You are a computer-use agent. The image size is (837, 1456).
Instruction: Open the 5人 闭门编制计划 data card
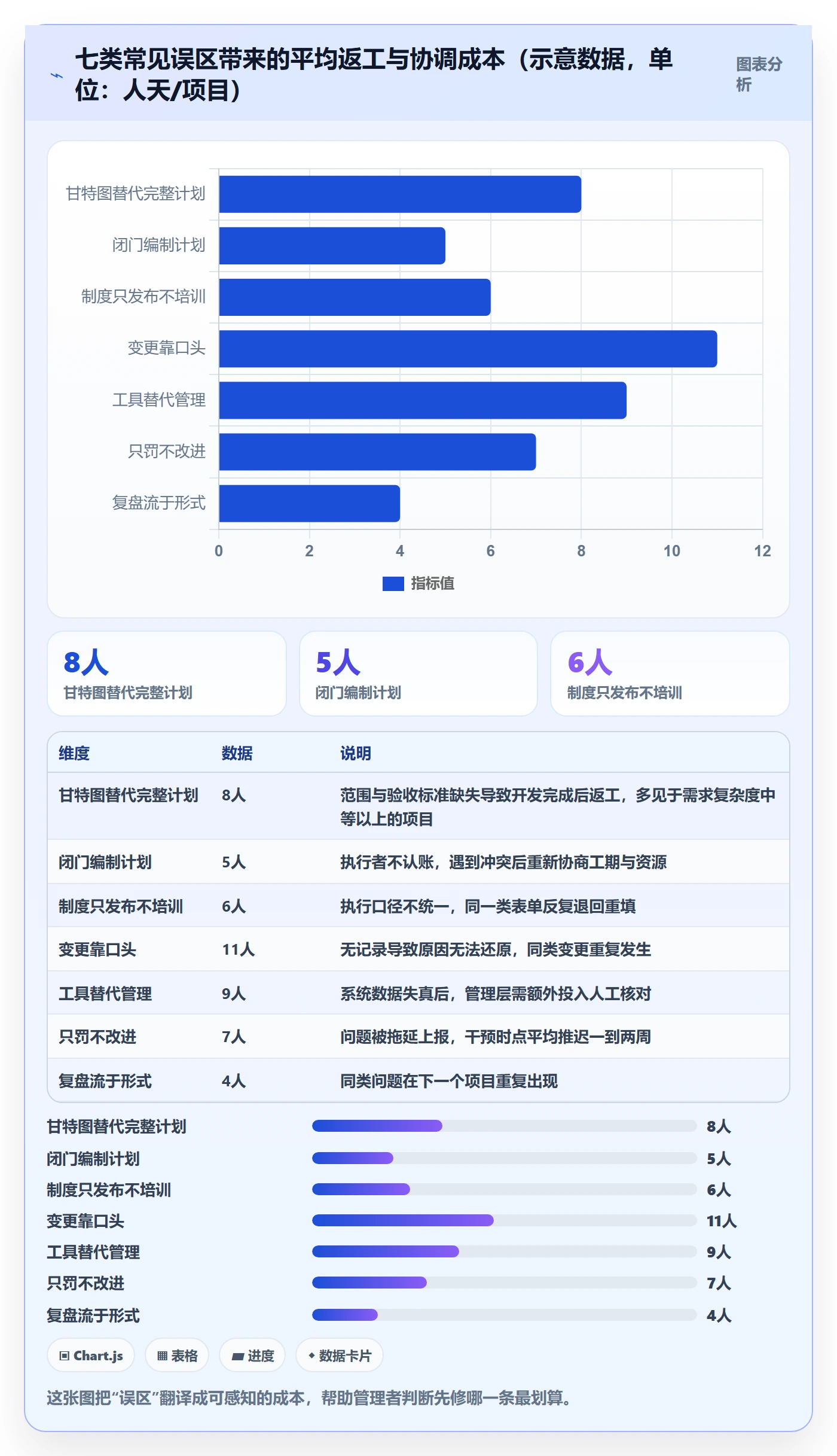pyautogui.click(x=418, y=674)
